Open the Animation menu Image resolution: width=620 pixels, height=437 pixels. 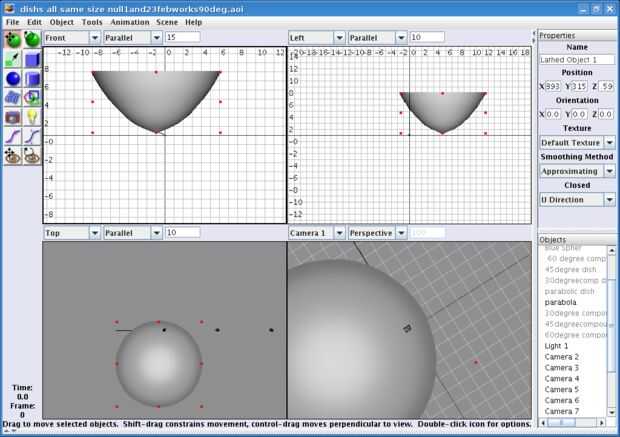click(x=130, y=22)
